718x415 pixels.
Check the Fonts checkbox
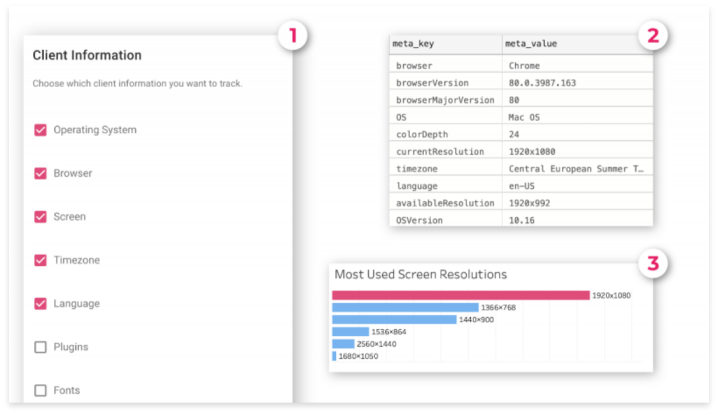41,390
